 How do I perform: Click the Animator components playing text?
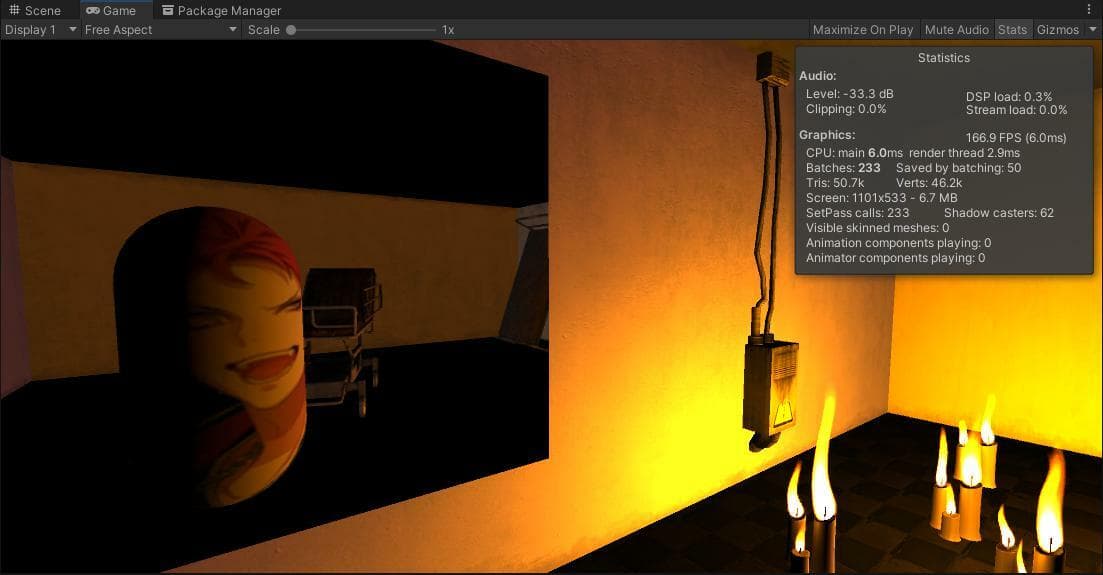895,258
